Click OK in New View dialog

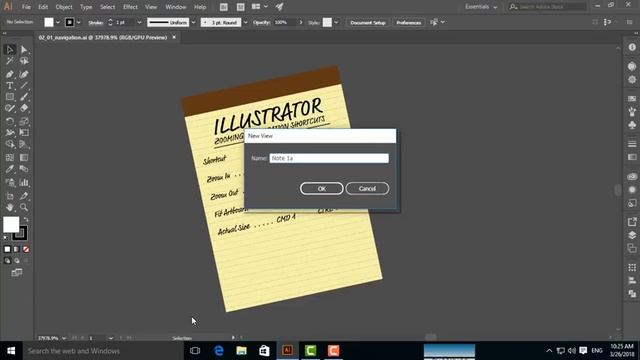tap(322, 189)
